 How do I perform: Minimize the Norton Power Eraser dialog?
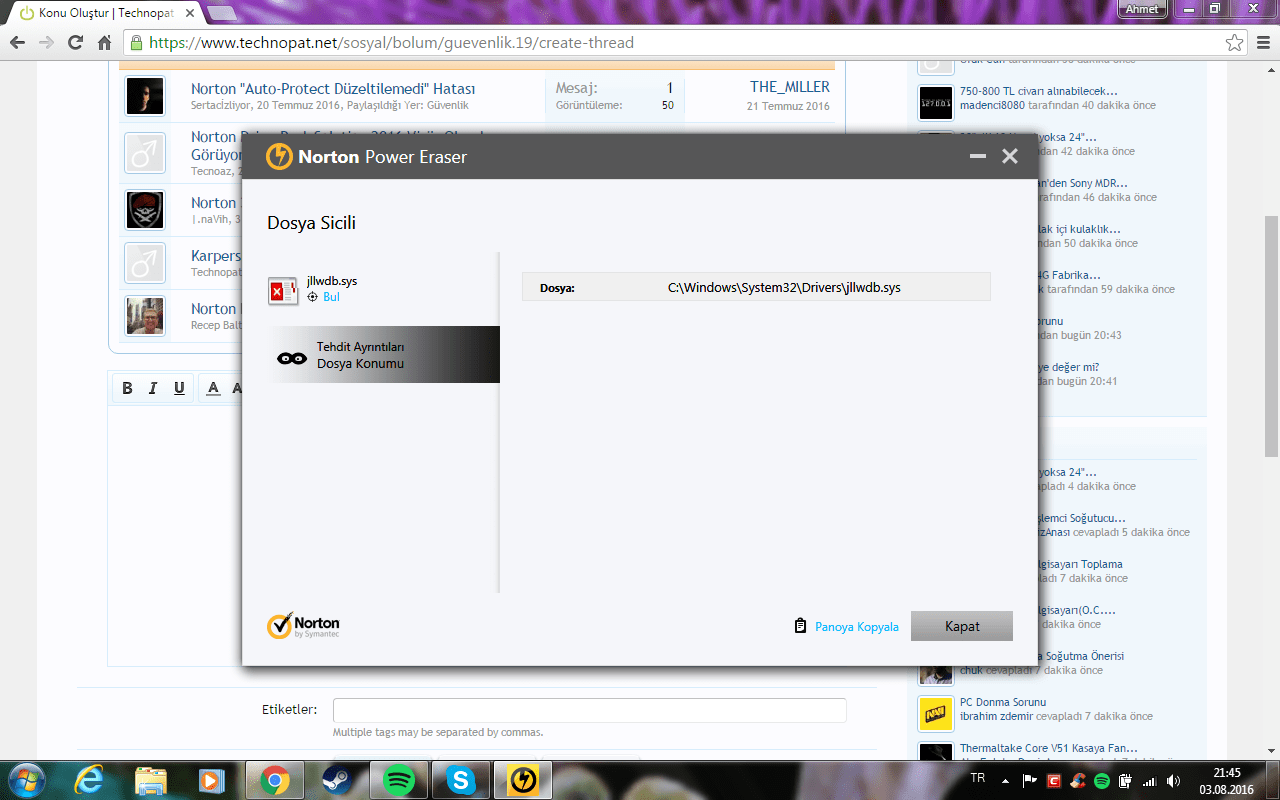click(978, 156)
